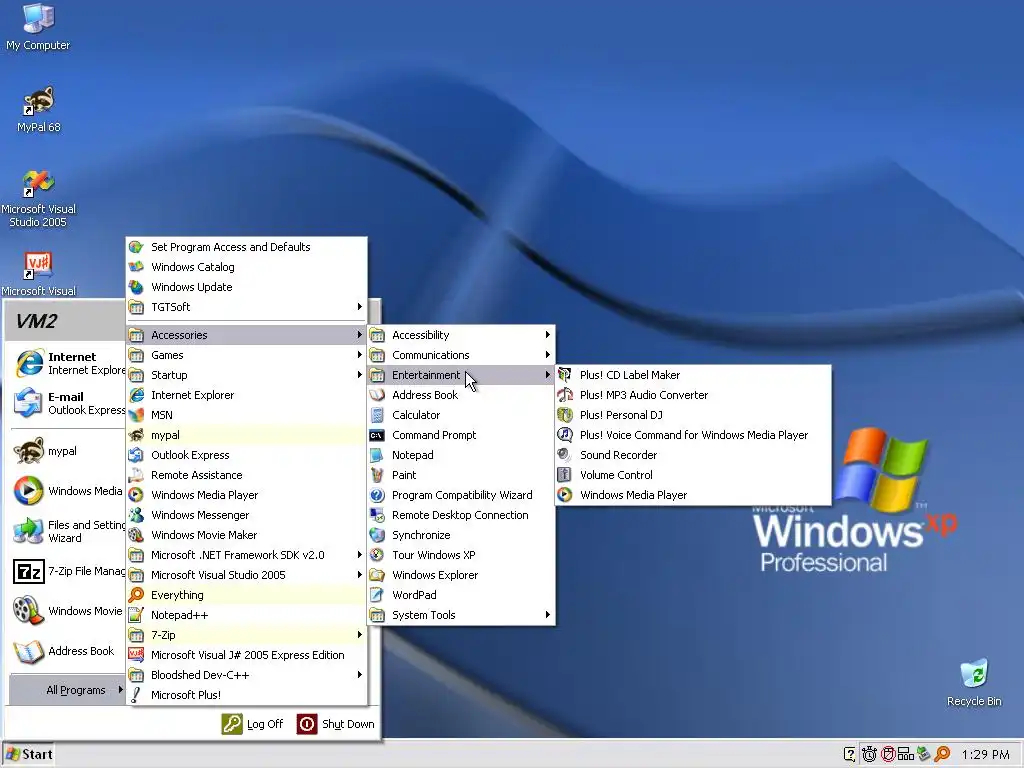Open the Recycle Bin
The image size is (1024, 768).
click(x=974, y=682)
